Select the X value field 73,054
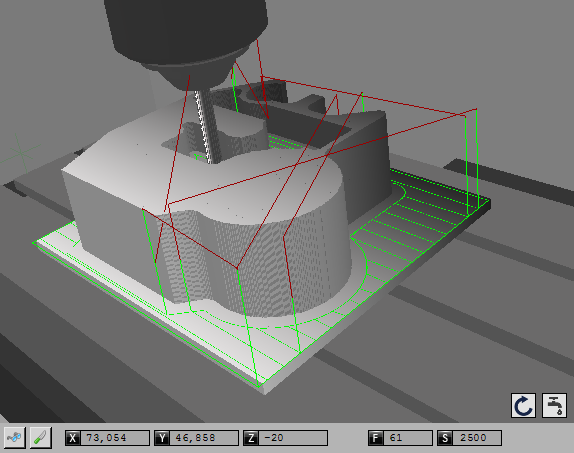 [x=115, y=438]
